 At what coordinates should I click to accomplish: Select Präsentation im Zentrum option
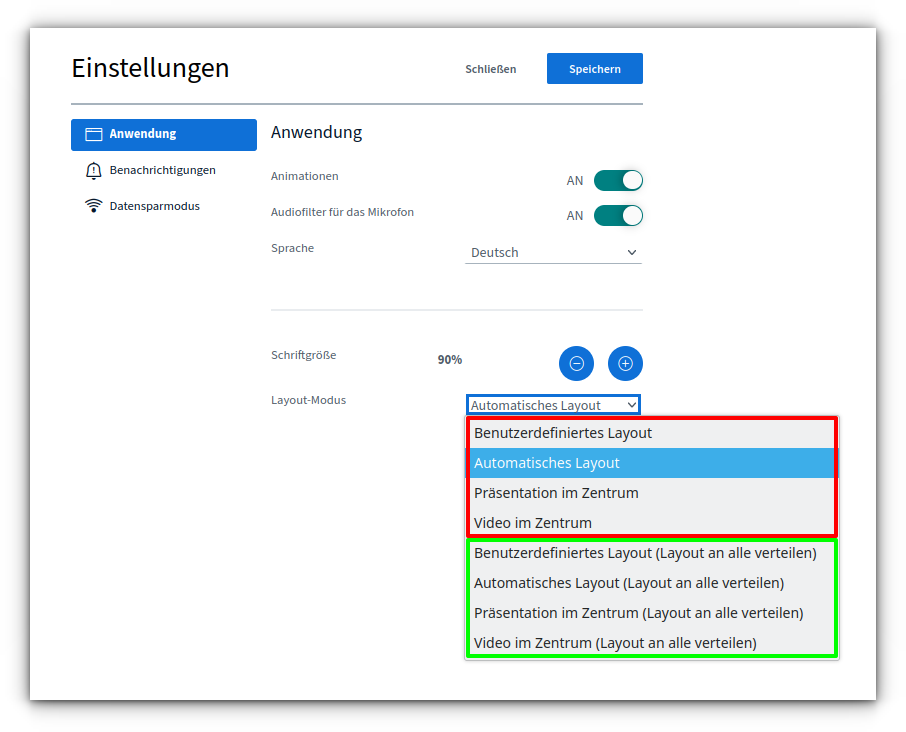click(x=555, y=493)
